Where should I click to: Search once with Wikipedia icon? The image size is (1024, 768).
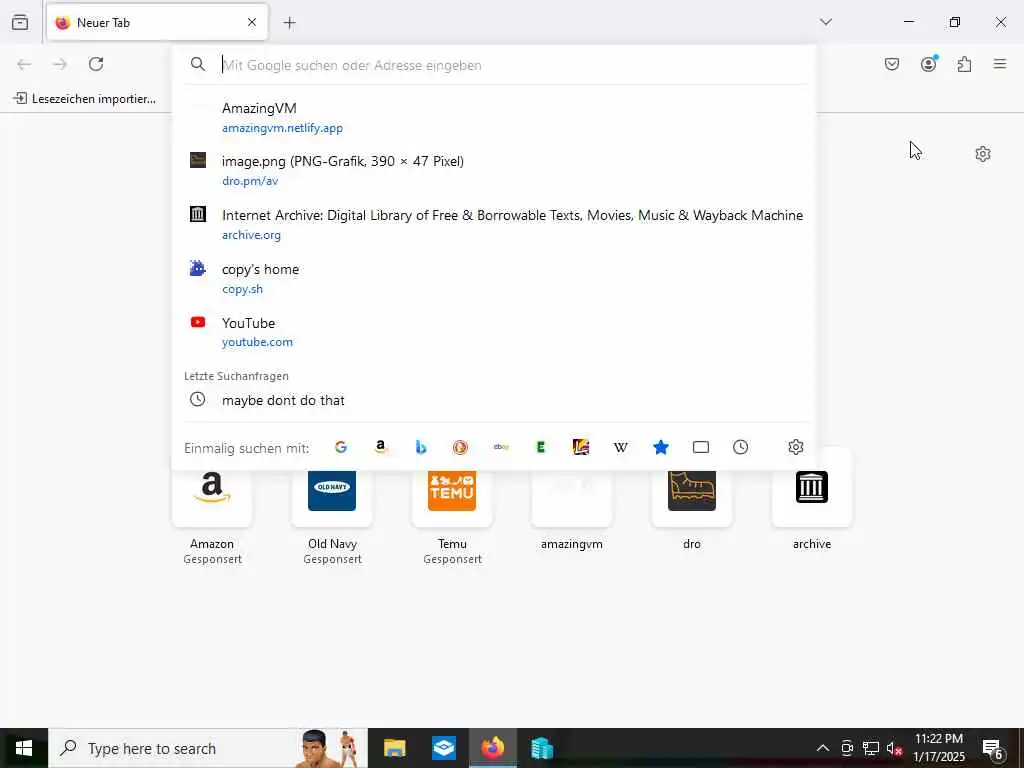point(620,447)
